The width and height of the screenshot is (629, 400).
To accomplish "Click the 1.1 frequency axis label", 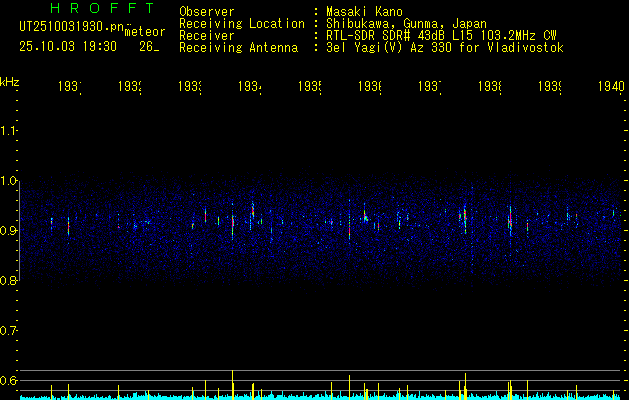I will point(8,130).
